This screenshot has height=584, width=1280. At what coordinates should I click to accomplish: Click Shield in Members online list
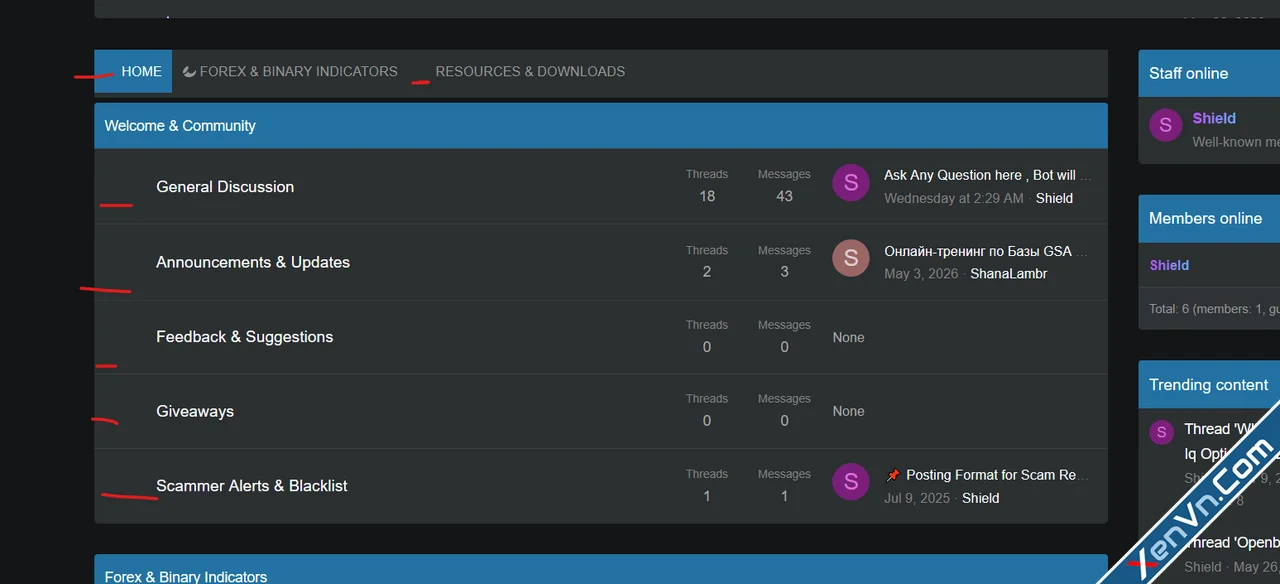[x=1169, y=265]
